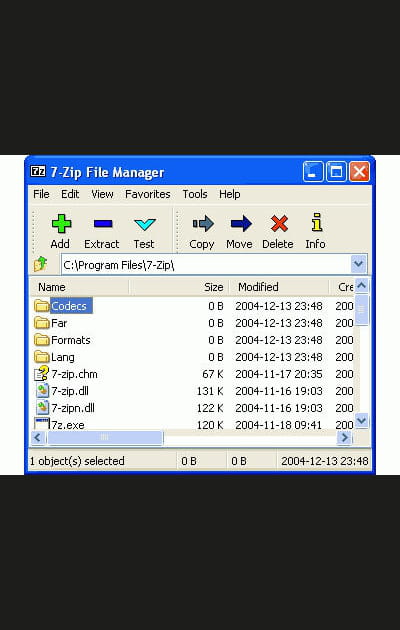
Task: Choose the Move arrow icon
Action: pos(241,223)
